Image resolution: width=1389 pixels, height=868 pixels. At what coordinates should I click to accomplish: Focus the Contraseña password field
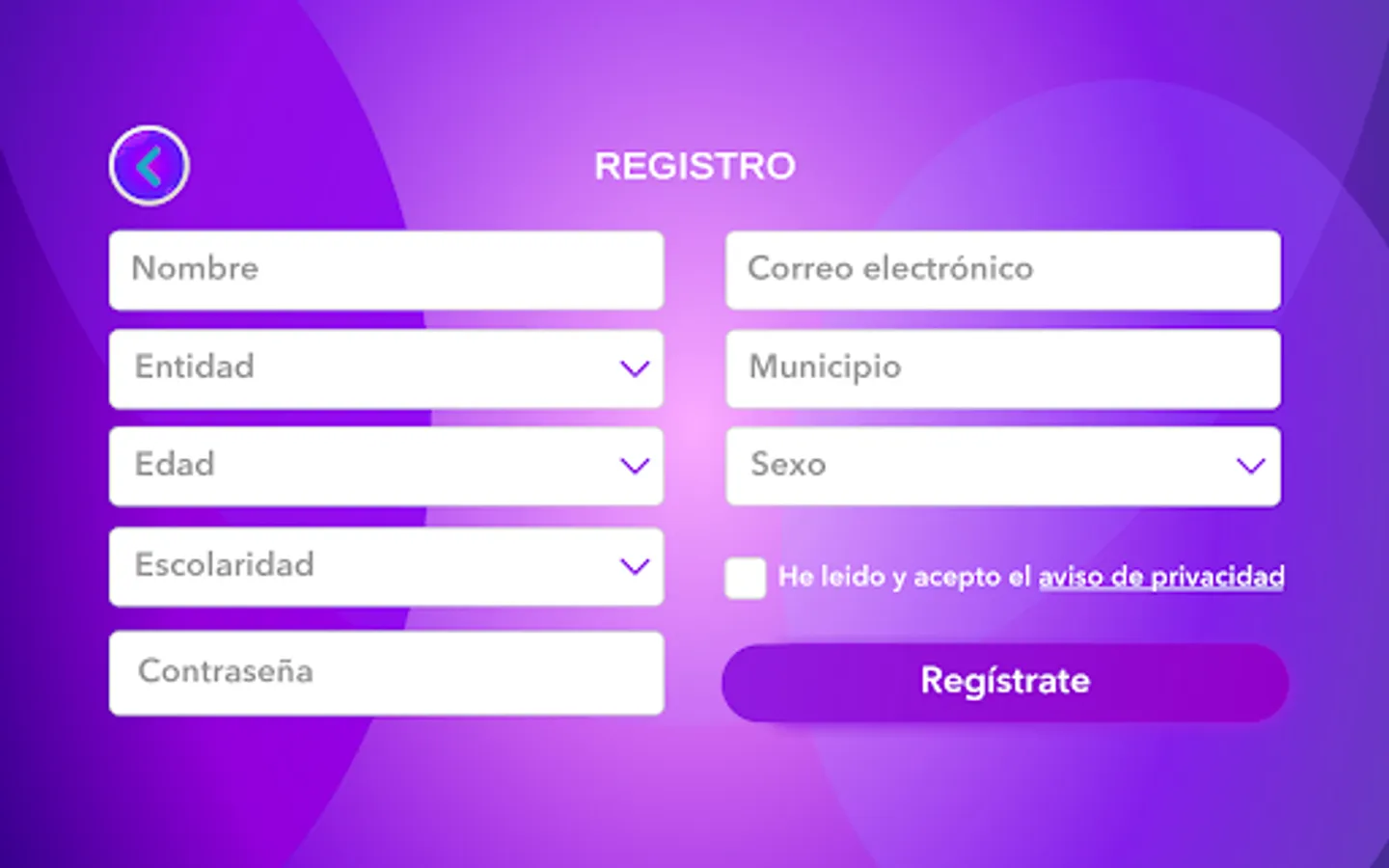386,672
